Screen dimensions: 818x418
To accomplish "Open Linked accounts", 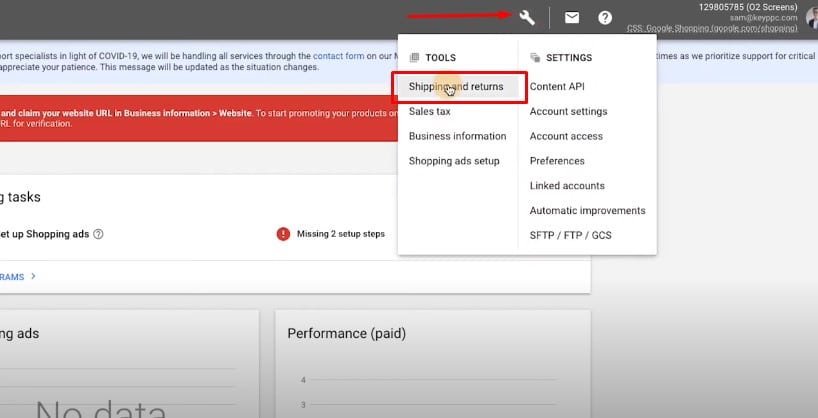I will (567, 186).
